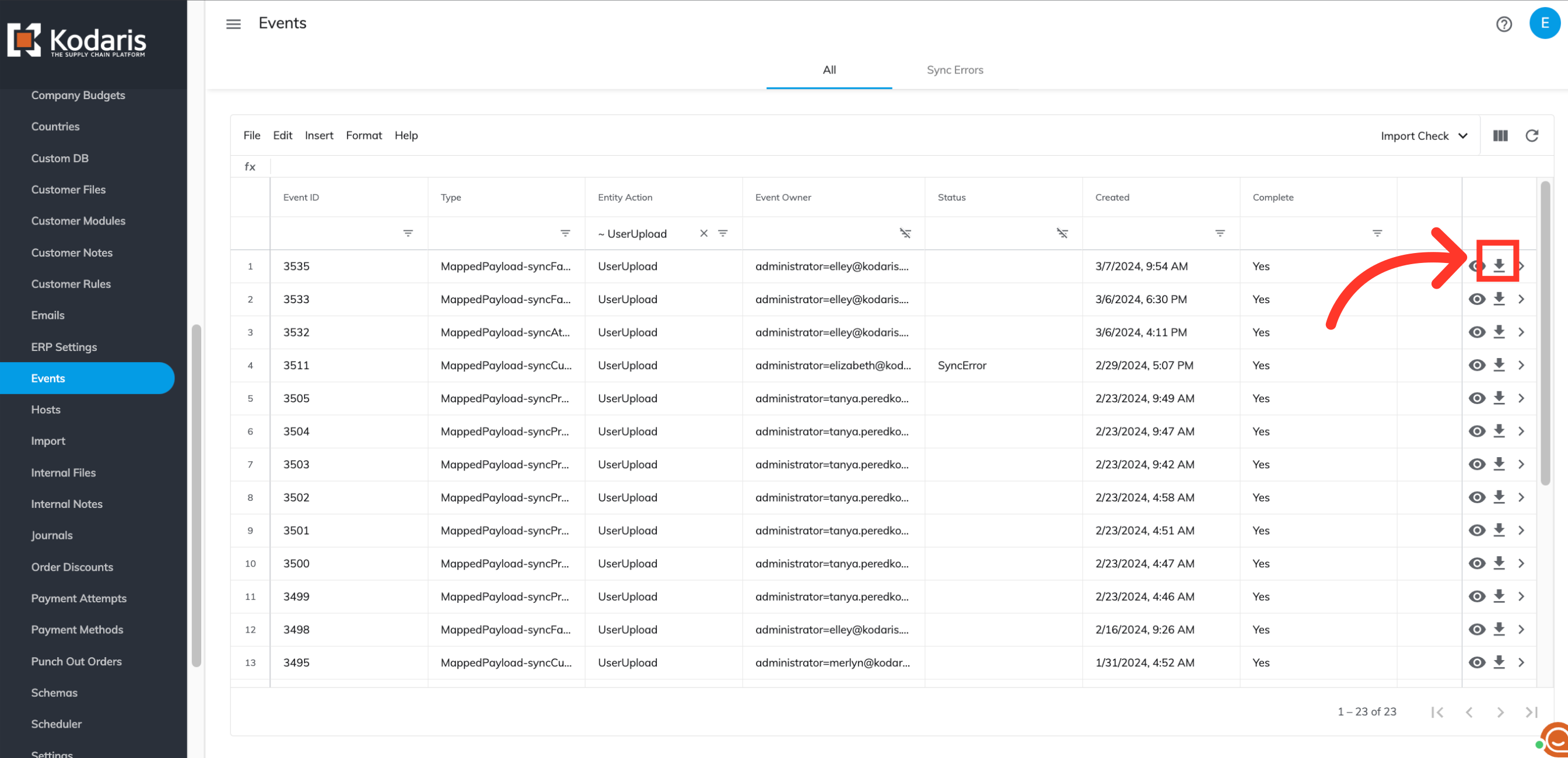View event 3498 with eye icon
Screen dimensions: 1568x758
[1476, 630]
